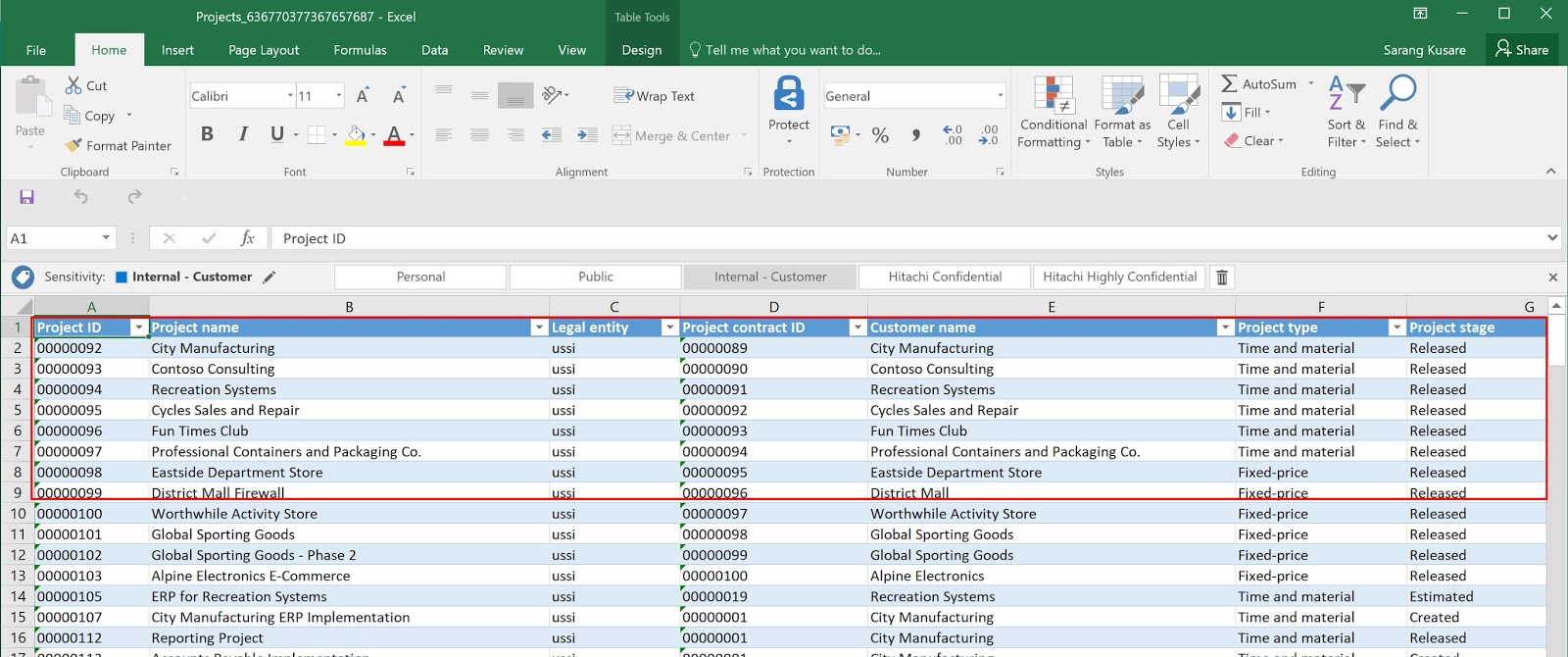Decrease font size with small A

(x=399, y=95)
